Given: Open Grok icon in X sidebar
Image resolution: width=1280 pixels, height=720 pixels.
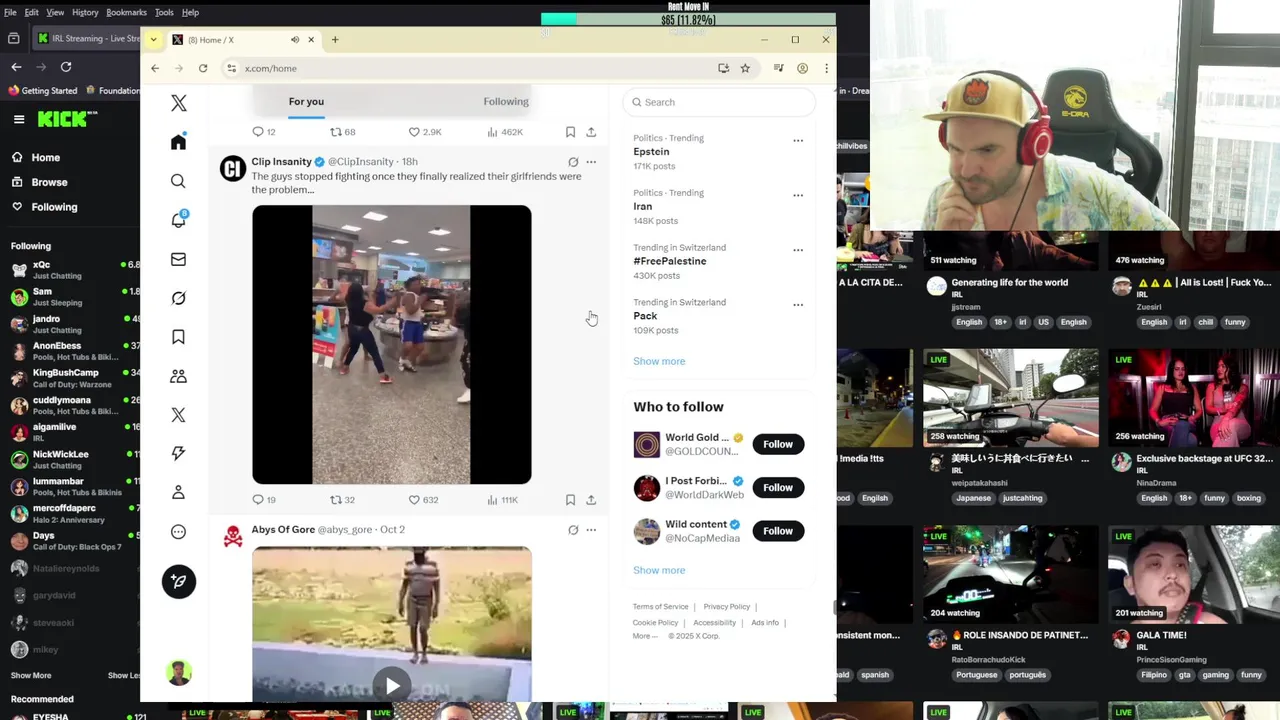Looking at the screenshot, I should coord(178,298).
